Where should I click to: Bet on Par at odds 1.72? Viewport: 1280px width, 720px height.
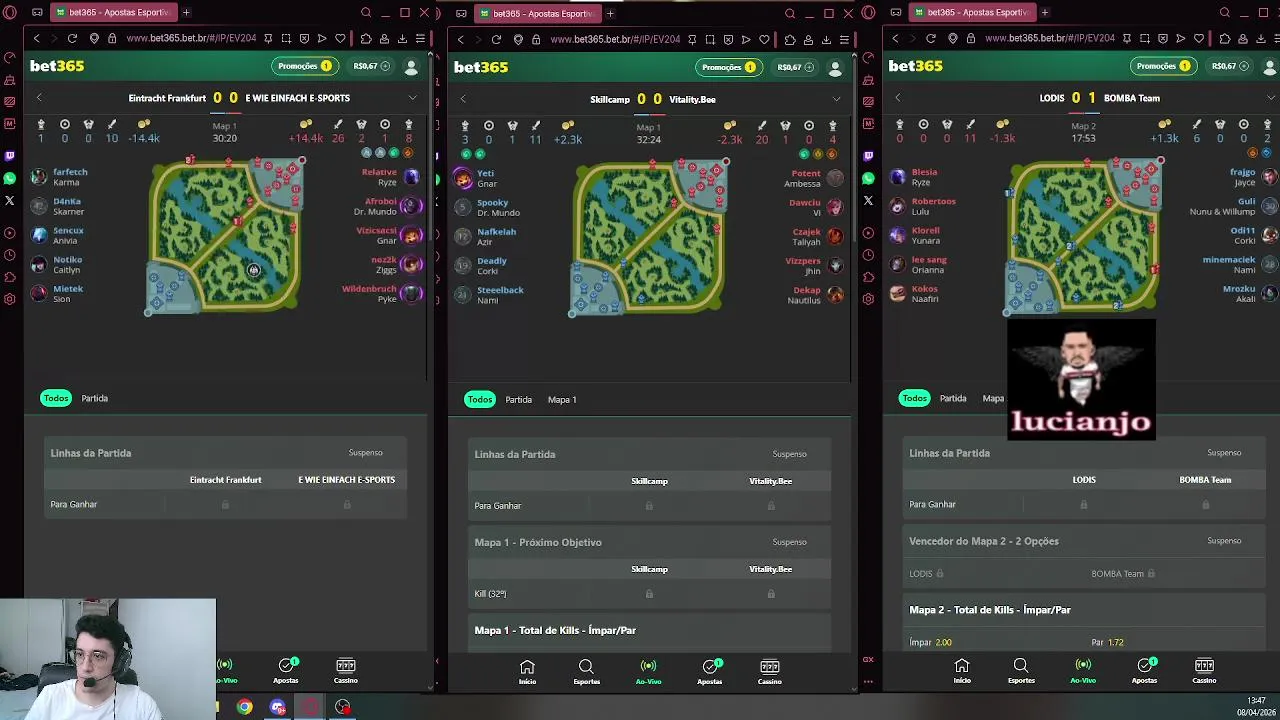coord(1108,642)
